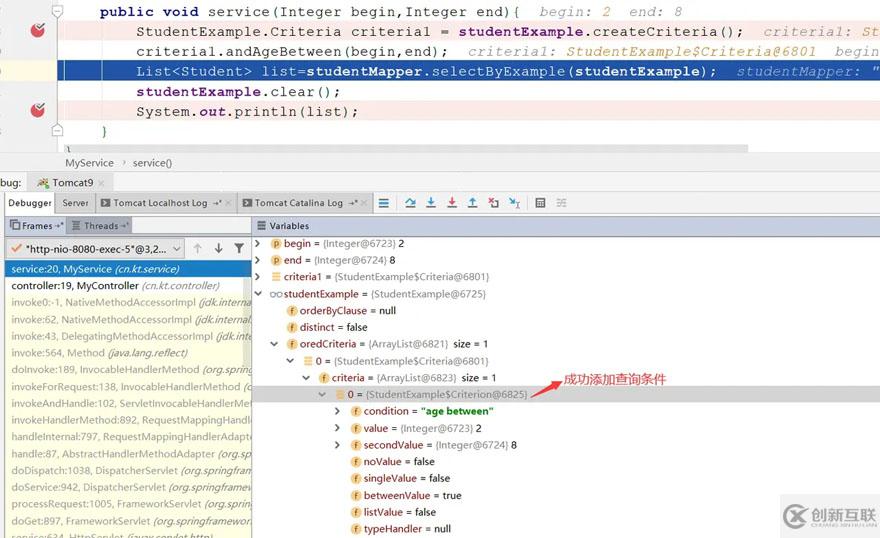Click the glasses watch icon beside studentExample
This screenshot has height=538, width=880.
point(276,295)
